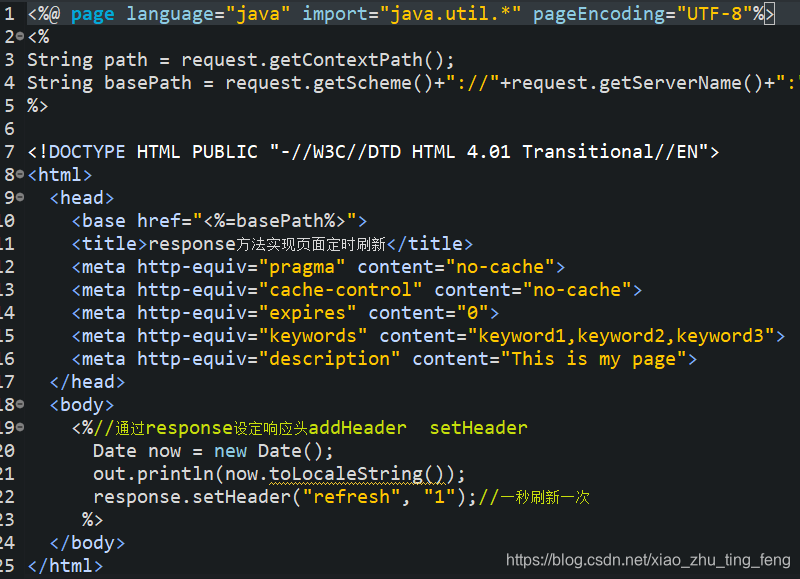Image resolution: width=800 pixels, height=579 pixels.
Task: Click the "cache-control" meta attribute value
Action: pyautogui.click(x=340, y=290)
